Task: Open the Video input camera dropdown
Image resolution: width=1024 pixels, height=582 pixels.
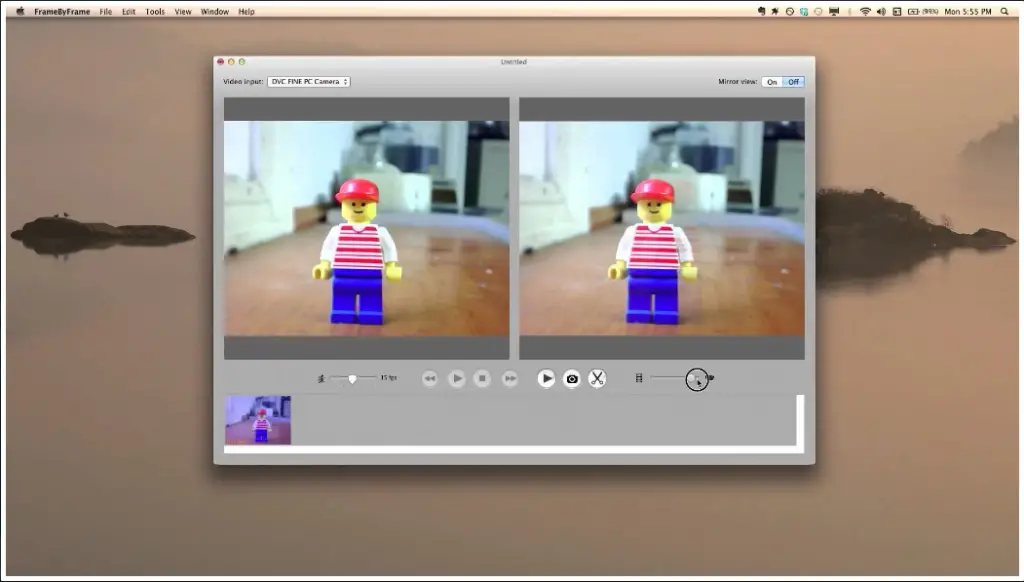Action: pos(308,82)
